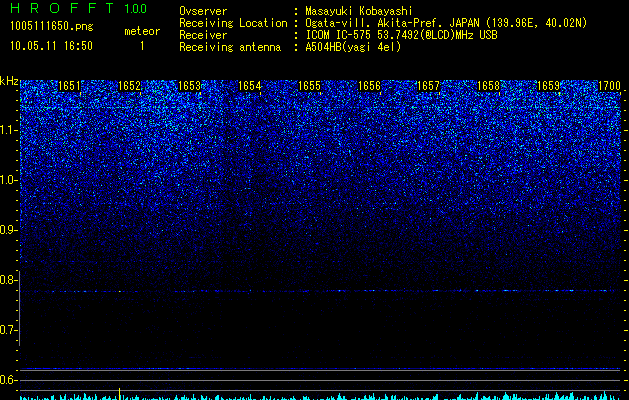
Task: Click the date stamp 10.05.11 16:50
Action: pyautogui.click(x=51, y=46)
